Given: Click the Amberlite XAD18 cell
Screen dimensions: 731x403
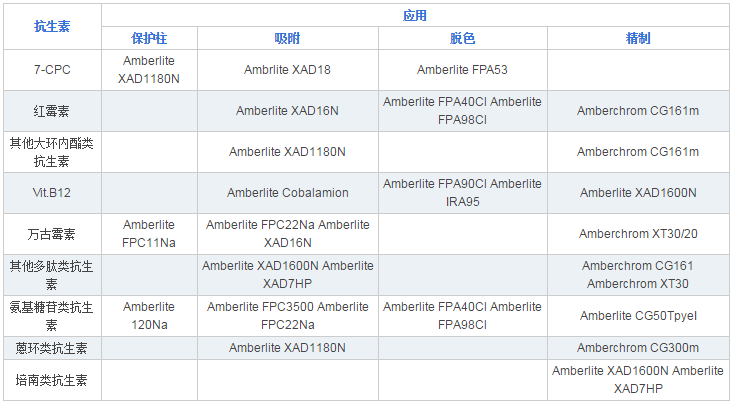Looking at the screenshot, I should click(x=287, y=70).
